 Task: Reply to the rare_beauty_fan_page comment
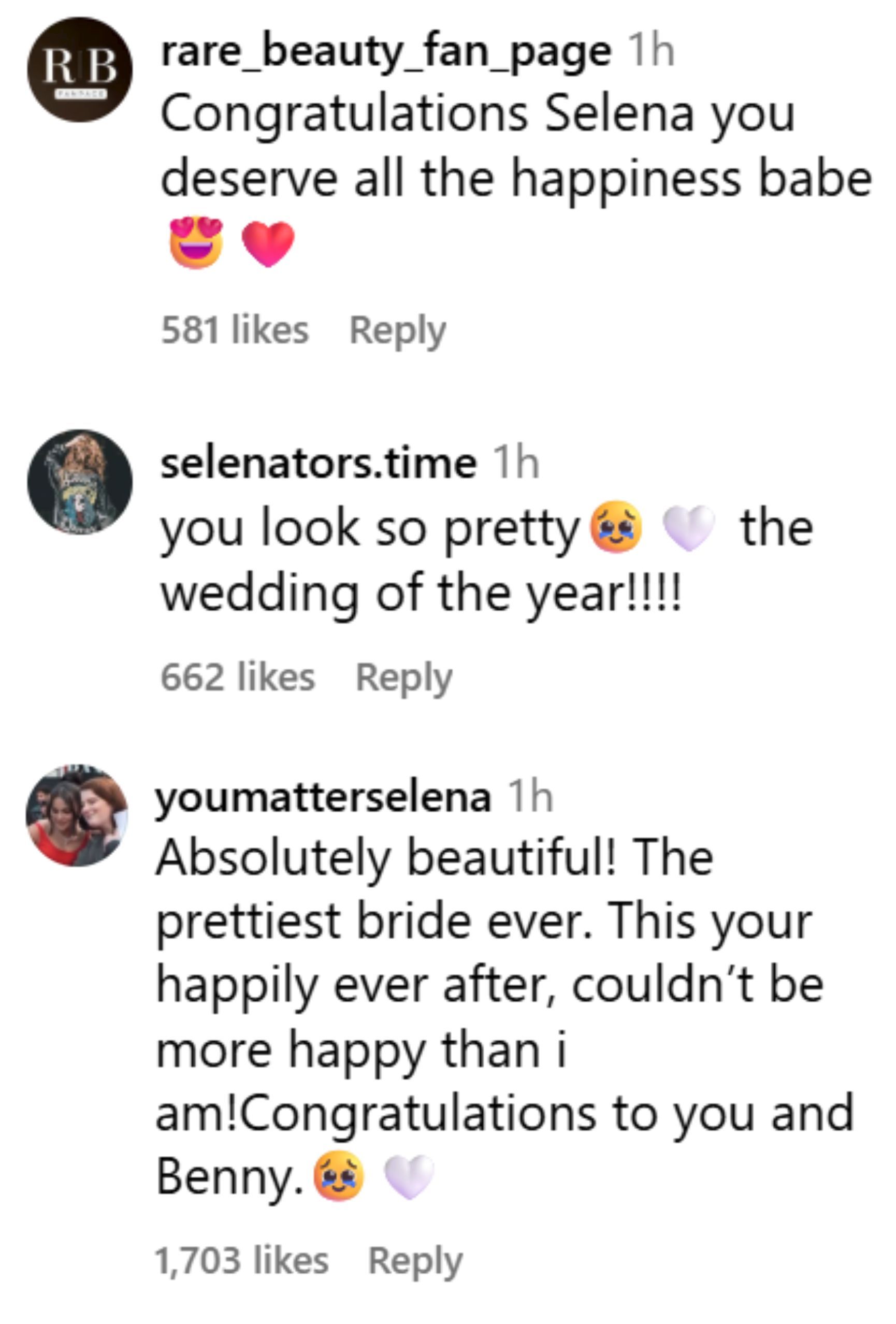[x=398, y=330]
